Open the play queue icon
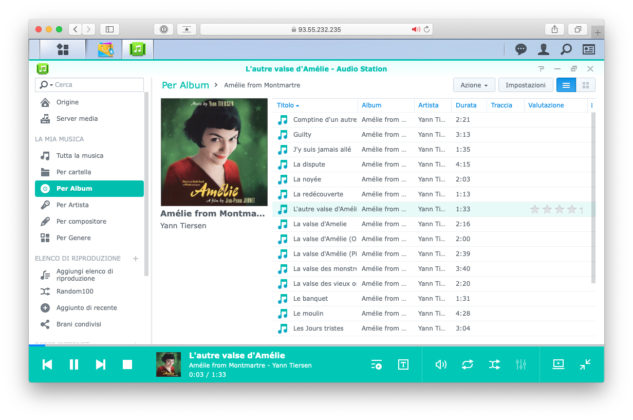Viewport: 633px width, 420px height. click(376, 365)
